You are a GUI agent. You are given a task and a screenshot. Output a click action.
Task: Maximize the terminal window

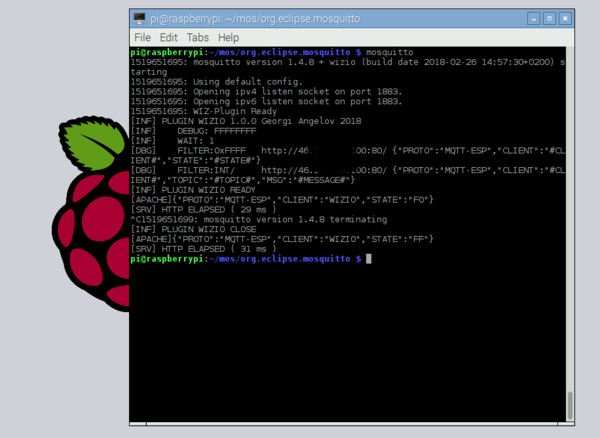coord(549,18)
